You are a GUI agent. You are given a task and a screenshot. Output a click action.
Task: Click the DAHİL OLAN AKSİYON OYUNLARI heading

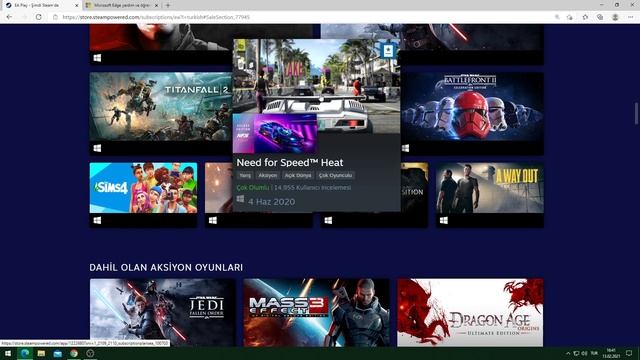(x=166, y=267)
